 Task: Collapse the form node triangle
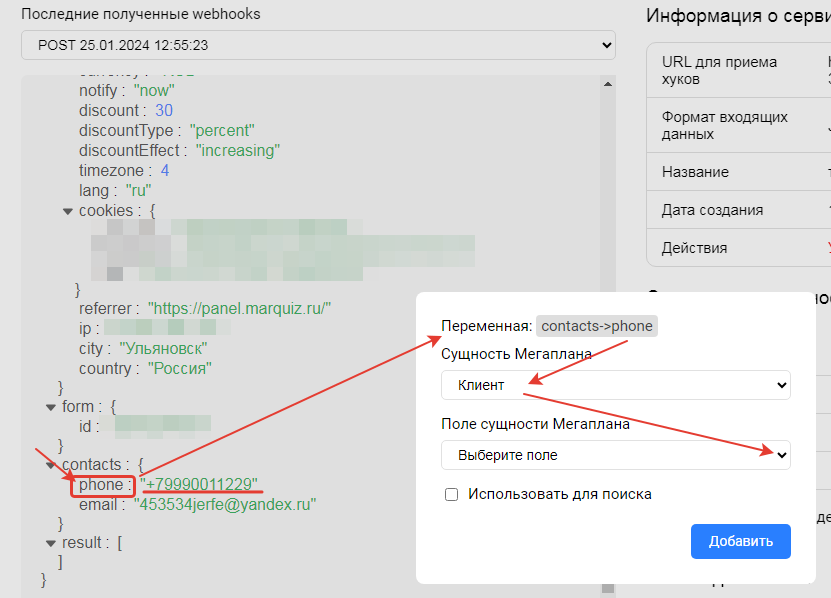(51, 407)
